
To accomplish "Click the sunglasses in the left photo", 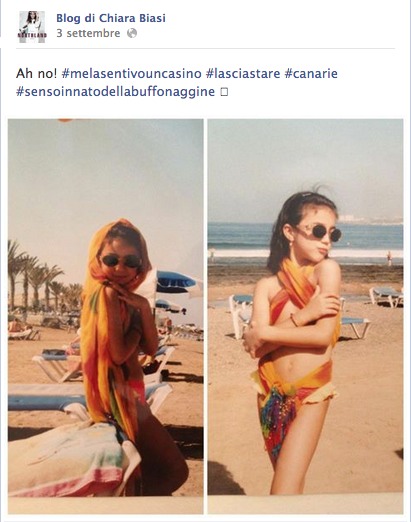I will tap(121, 261).
